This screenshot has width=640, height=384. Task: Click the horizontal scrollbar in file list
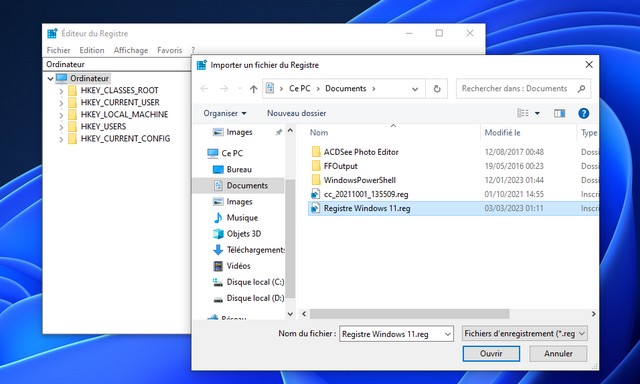pyautogui.click(x=409, y=314)
